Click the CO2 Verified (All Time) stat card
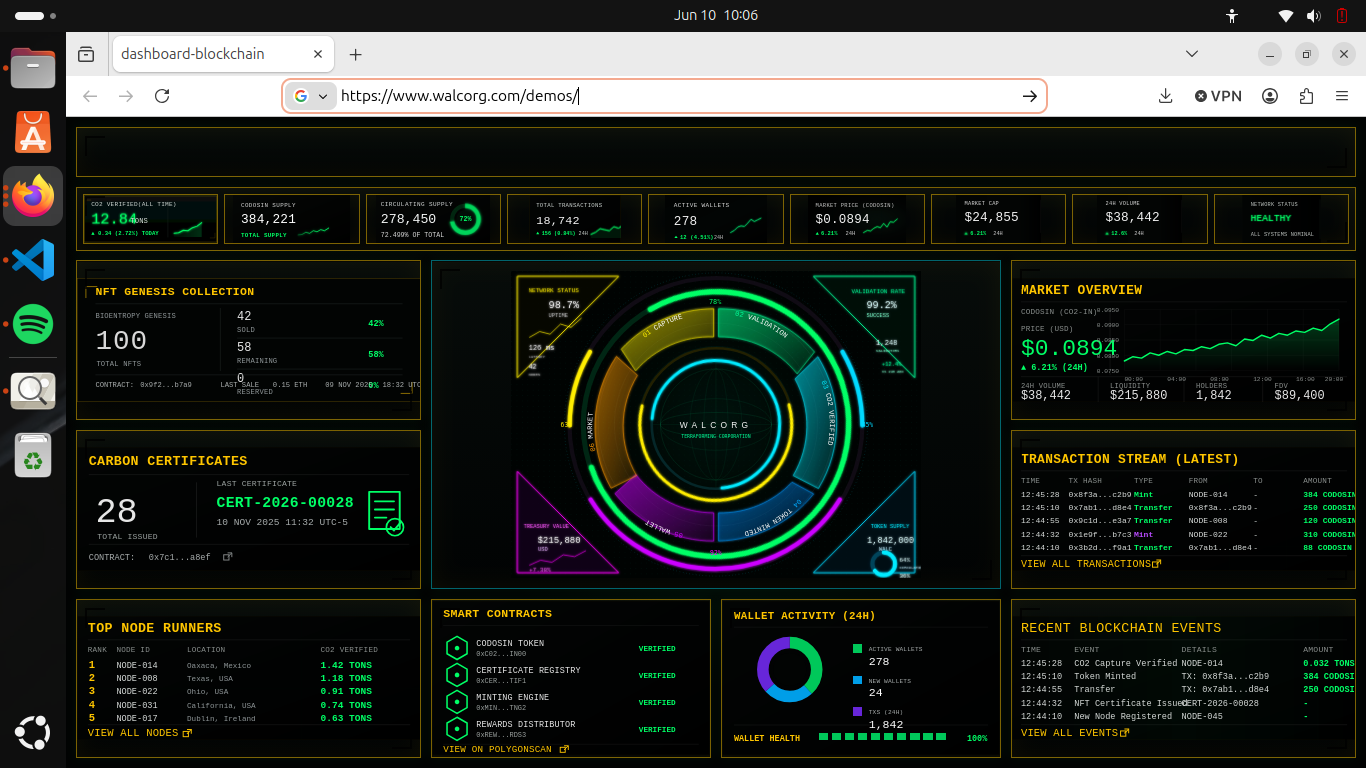 tap(150, 219)
